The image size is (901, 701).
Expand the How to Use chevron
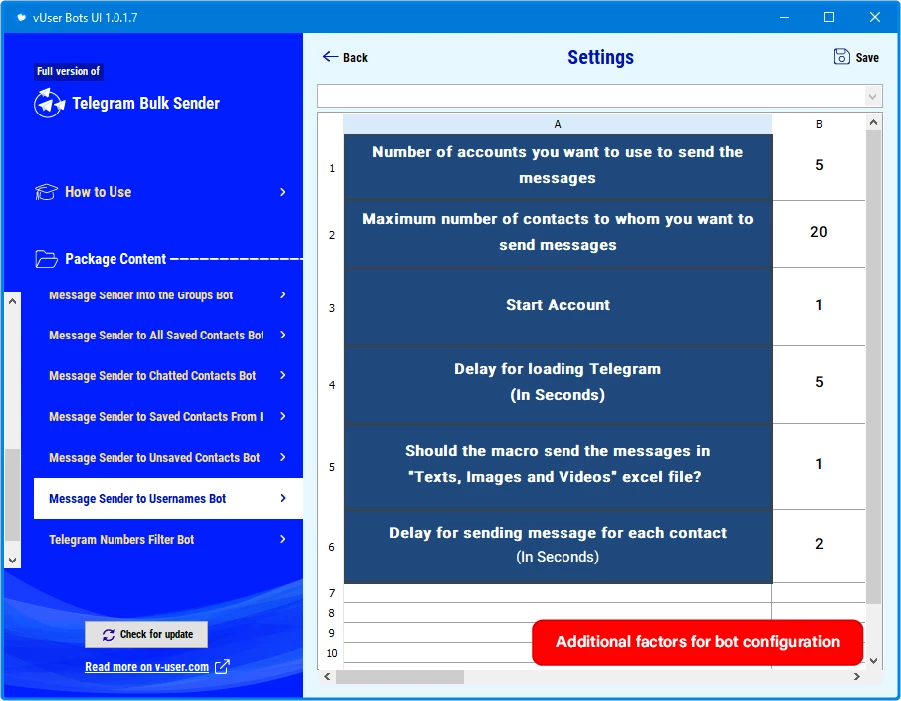282,192
